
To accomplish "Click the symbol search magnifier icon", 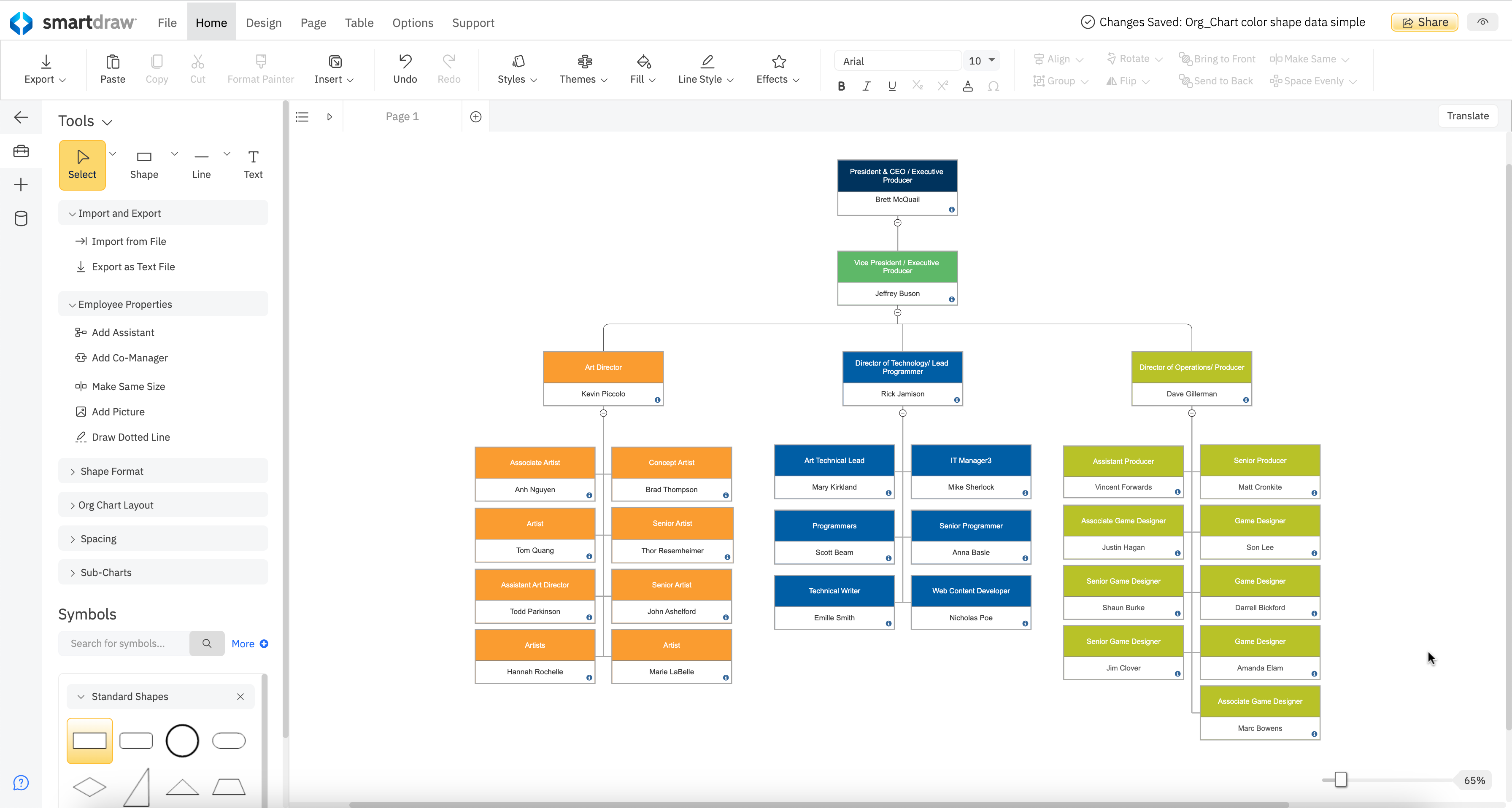I will point(207,643).
